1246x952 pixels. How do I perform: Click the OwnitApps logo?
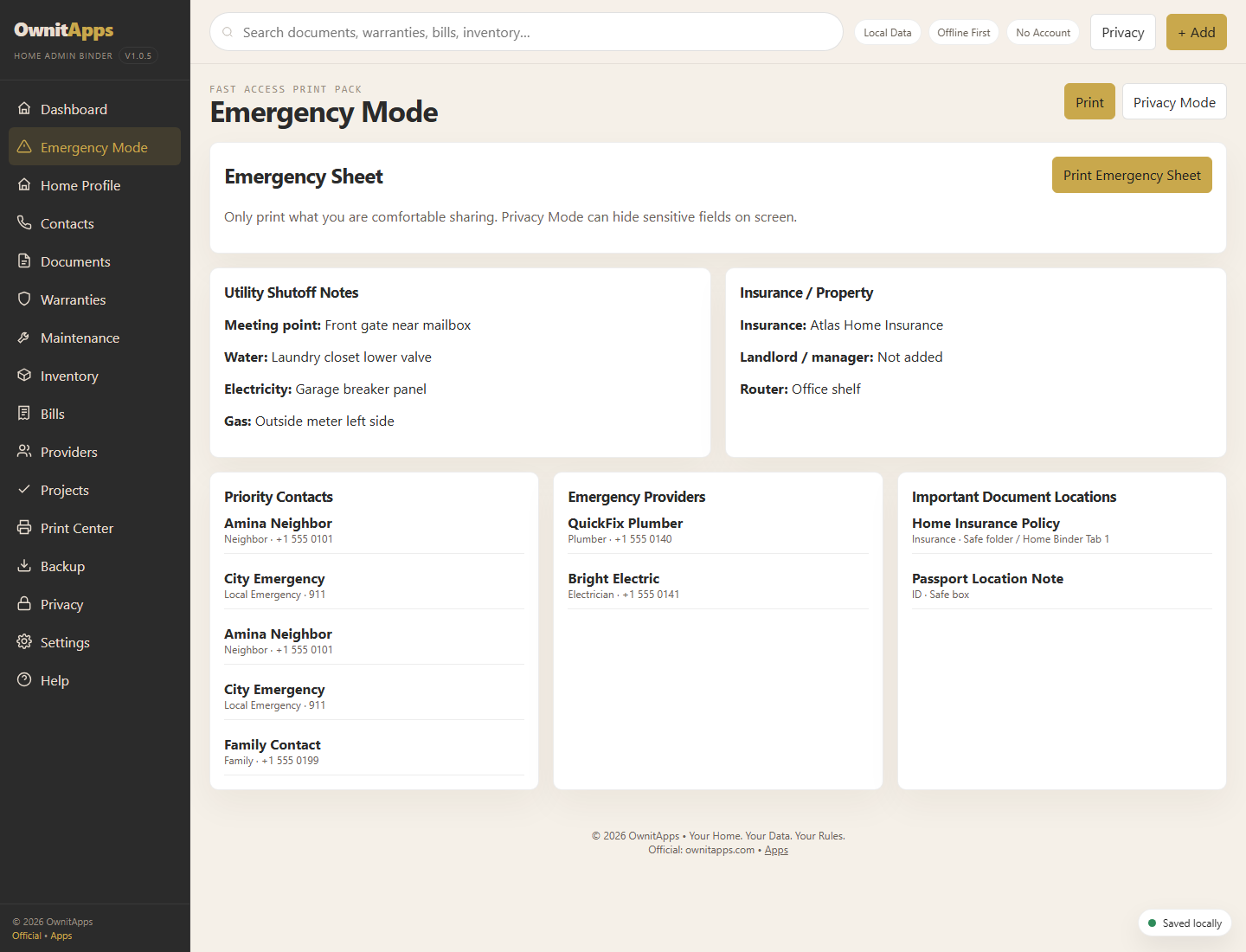click(x=64, y=30)
